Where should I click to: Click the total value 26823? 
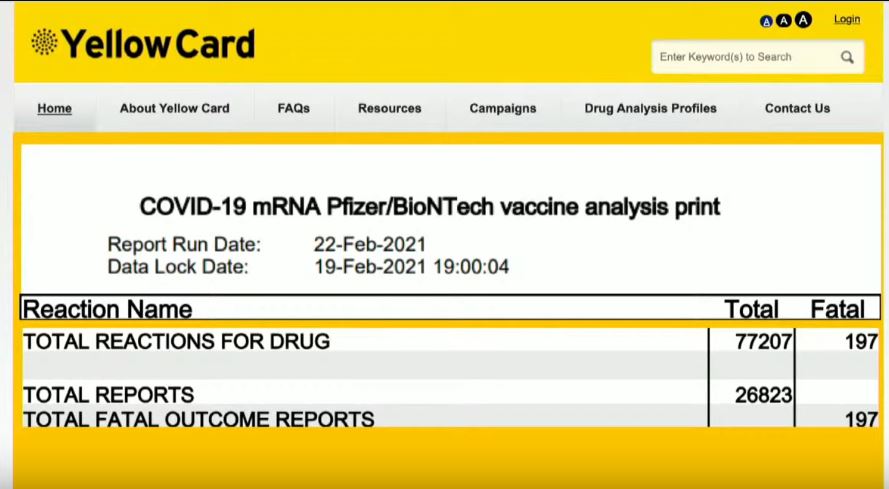pyautogui.click(x=763, y=395)
